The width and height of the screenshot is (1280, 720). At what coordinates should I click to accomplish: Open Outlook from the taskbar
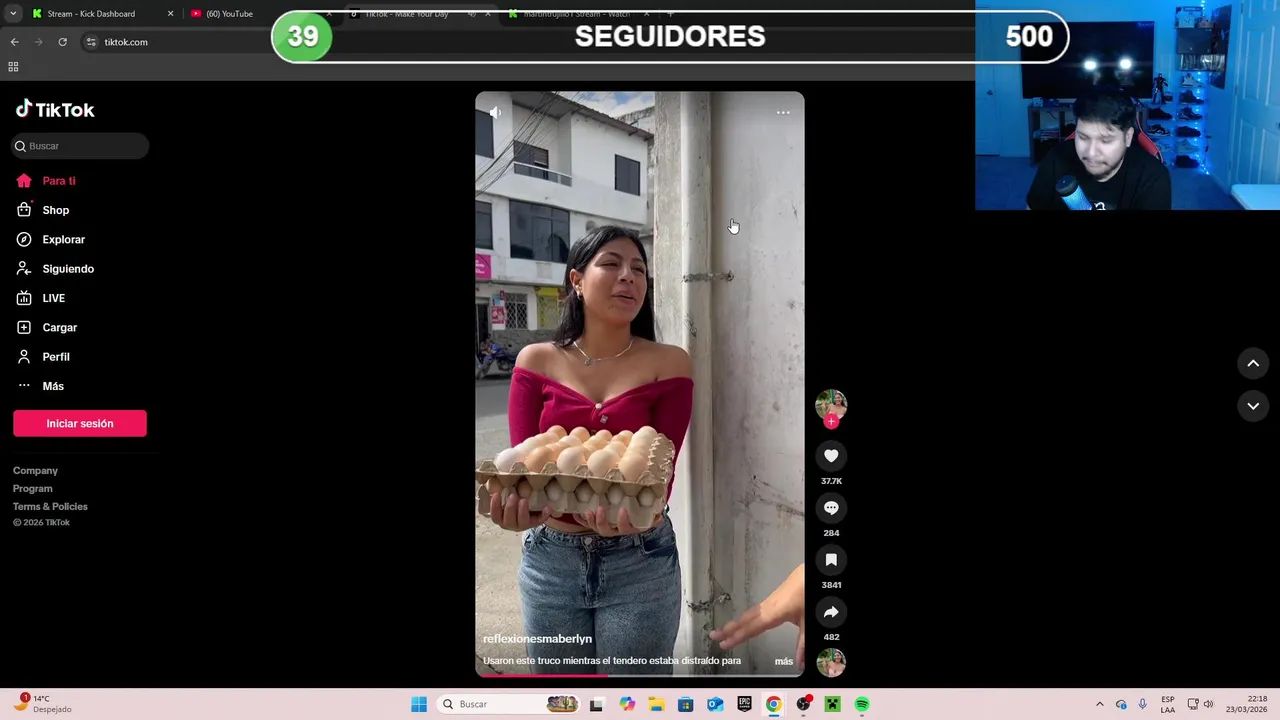[715, 704]
